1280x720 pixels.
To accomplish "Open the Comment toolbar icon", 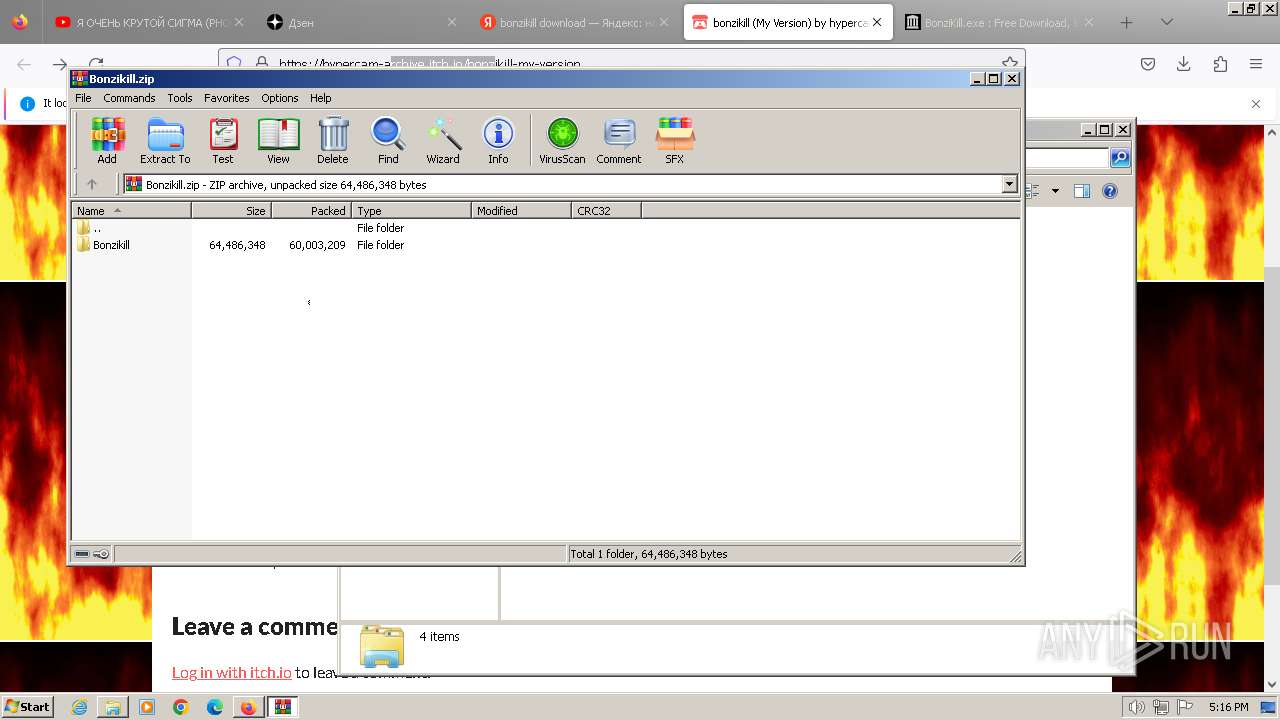I will click(x=619, y=140).
